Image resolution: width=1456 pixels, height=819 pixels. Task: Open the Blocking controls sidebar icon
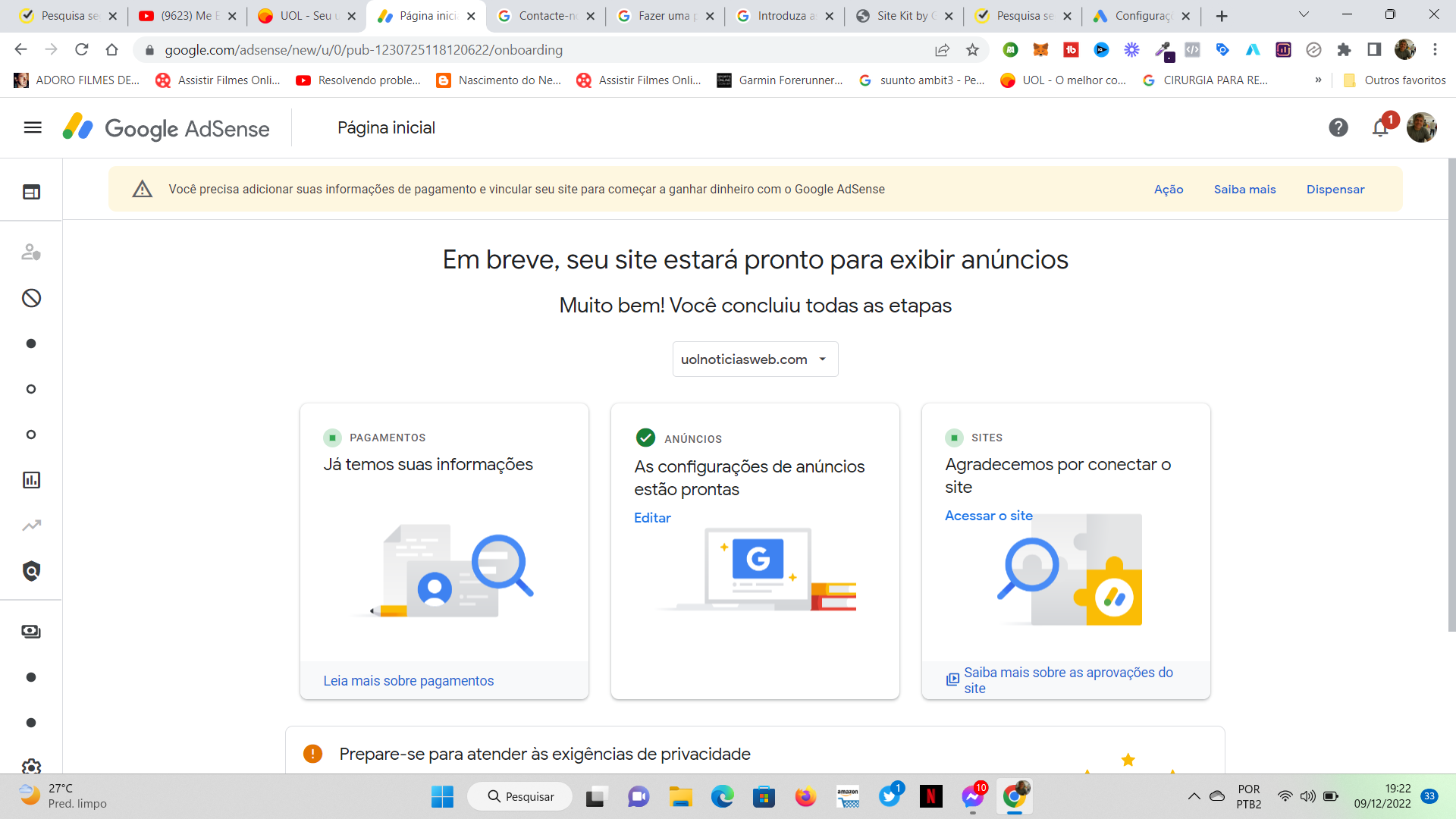coord(31,298)
